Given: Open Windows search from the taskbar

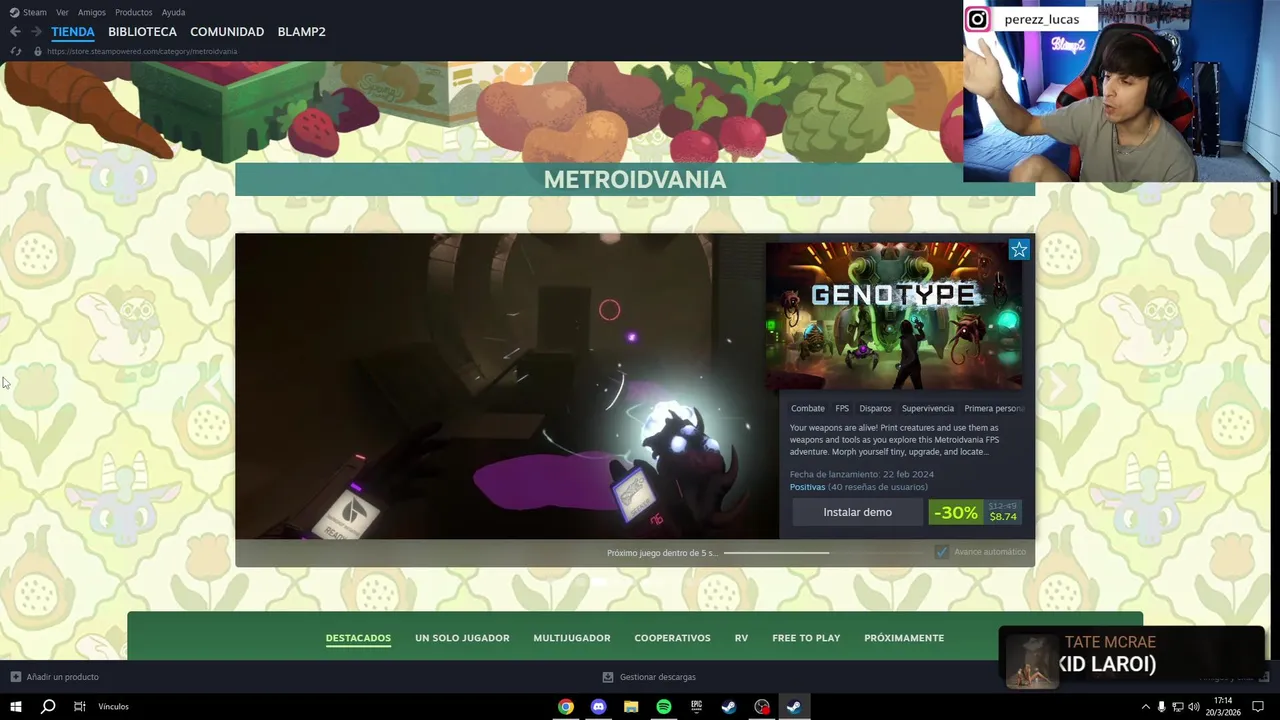Looking at the screenshot, I should [48, 707].
